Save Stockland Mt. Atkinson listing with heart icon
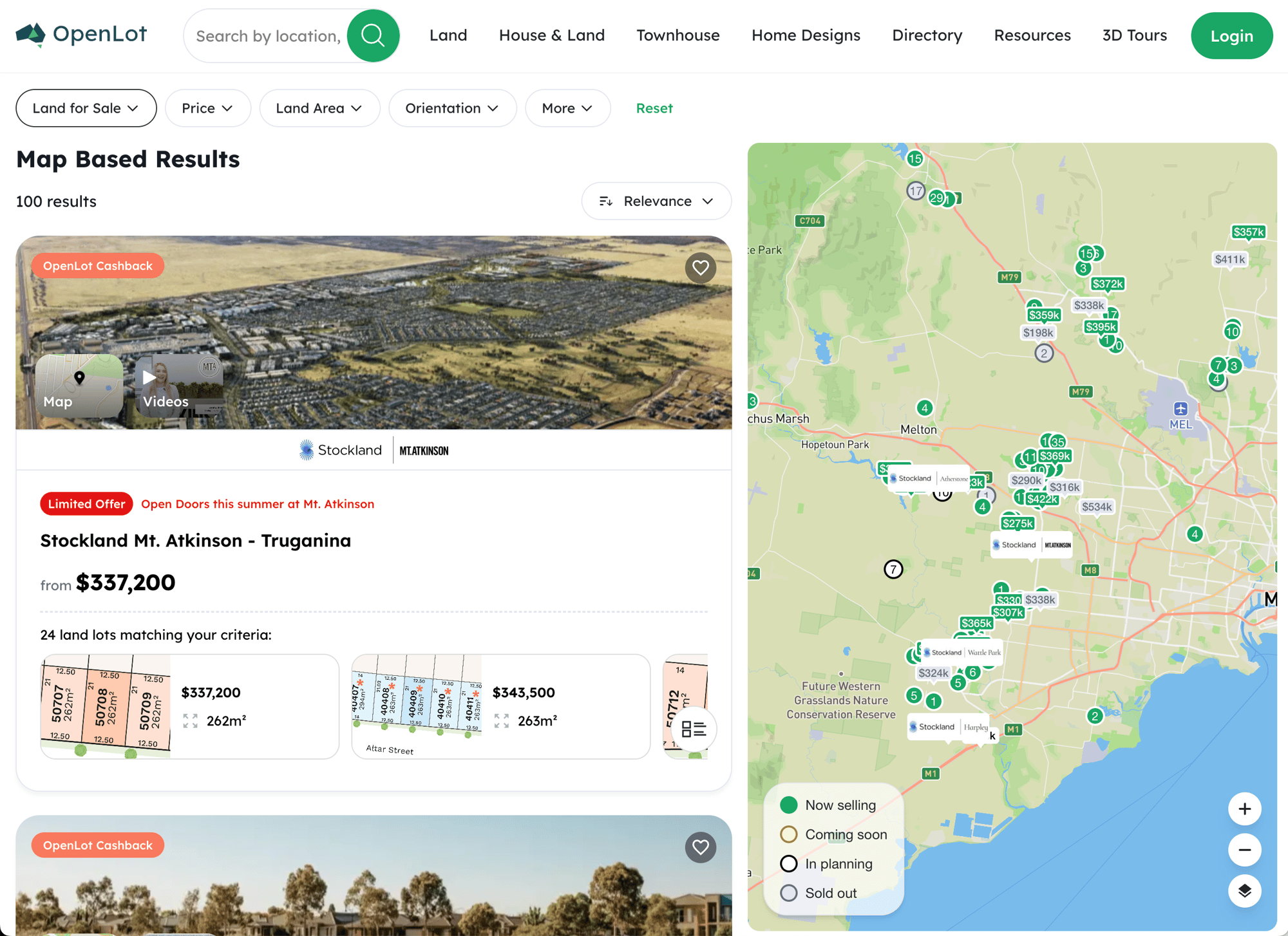Viewport: 1288px width, 936px height. pos(701,268)
